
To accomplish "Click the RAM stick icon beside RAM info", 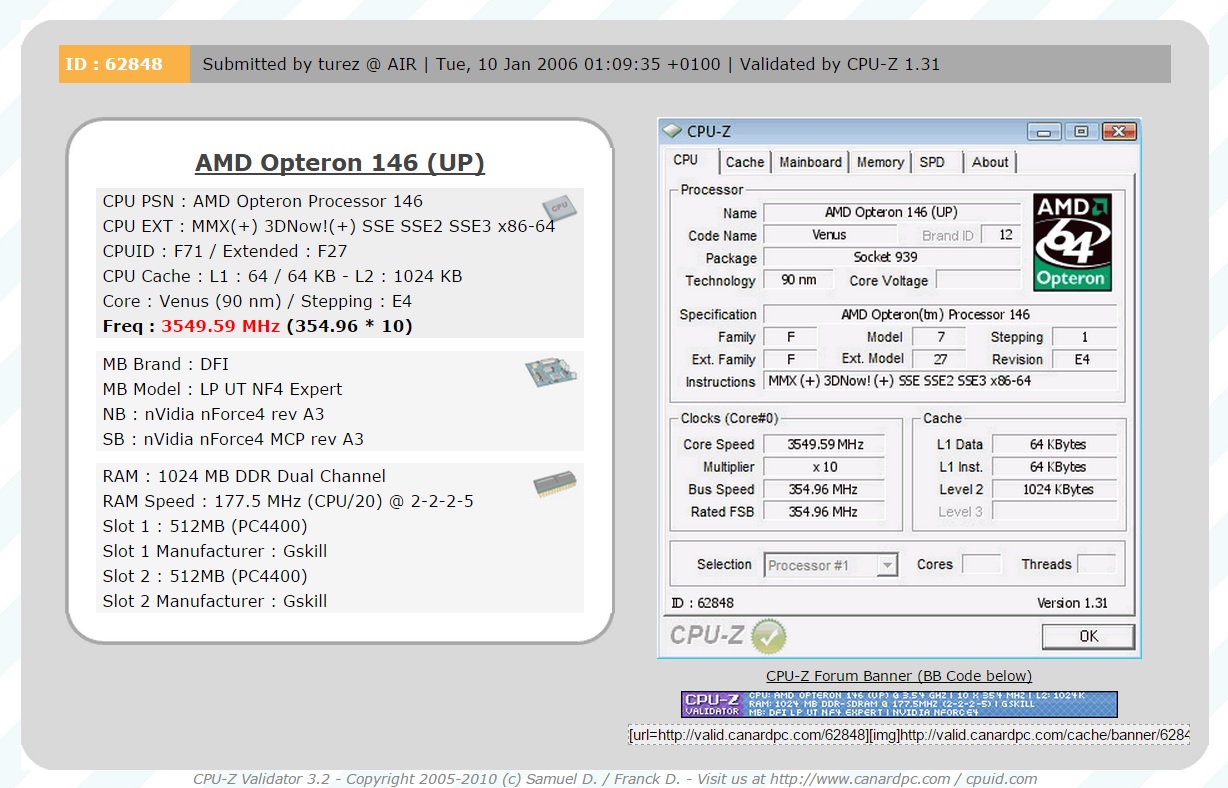I will click(x=556, y=484).
